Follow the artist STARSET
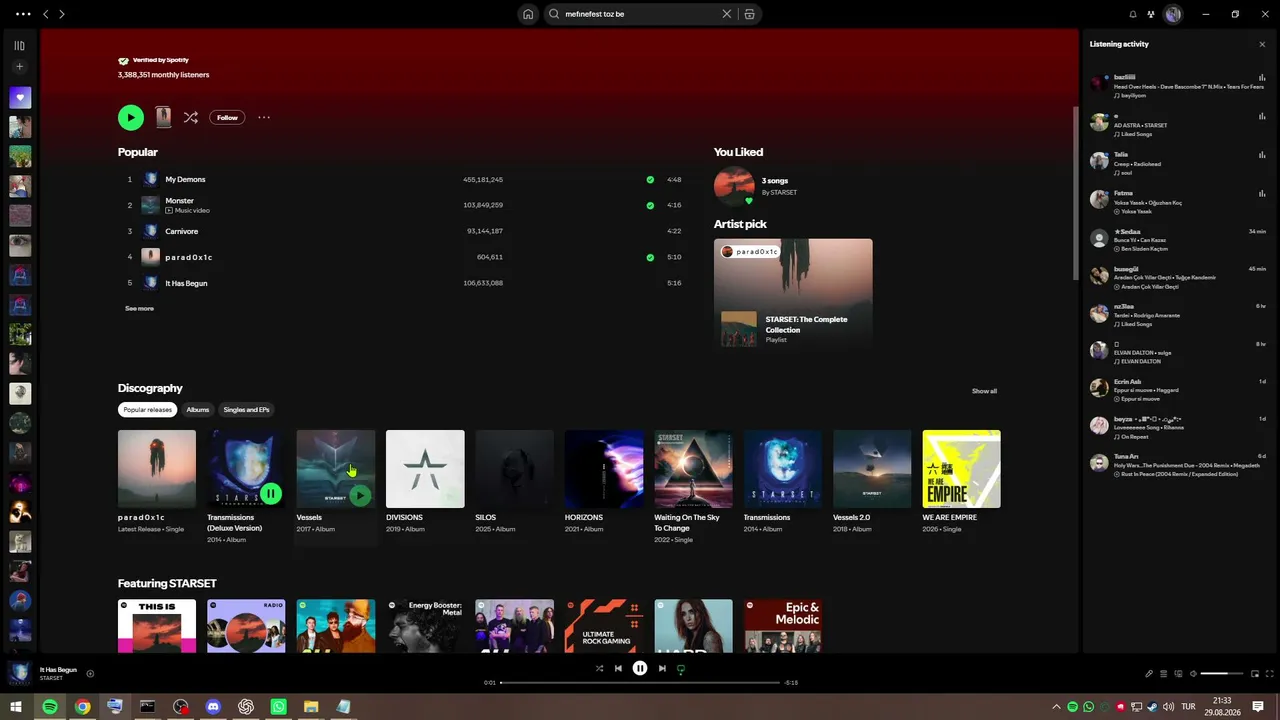Viewport: 1280px width, 720px height. coord(228,117)
